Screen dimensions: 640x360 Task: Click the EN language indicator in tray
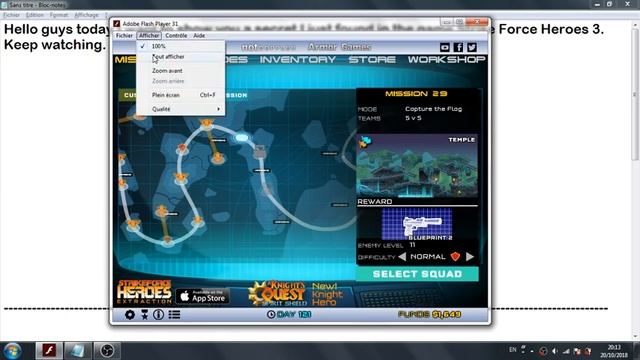513,350
